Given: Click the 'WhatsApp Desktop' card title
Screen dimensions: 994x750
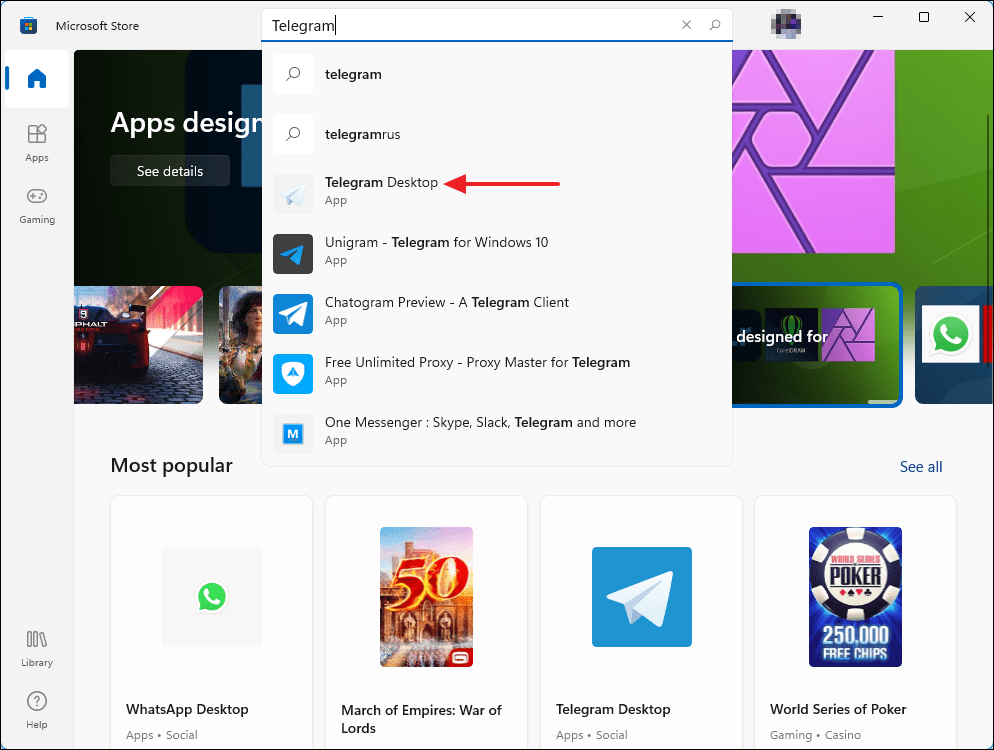Looking at the screenshot, I should pos(187,709).
